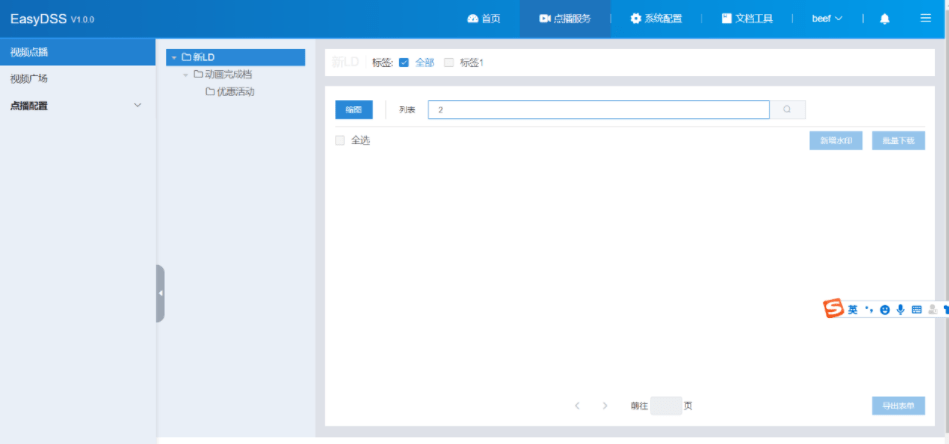Viewport: 949px width, 444px height.
Task: Click the 批量下载 button
Action: tap(898, 141)
